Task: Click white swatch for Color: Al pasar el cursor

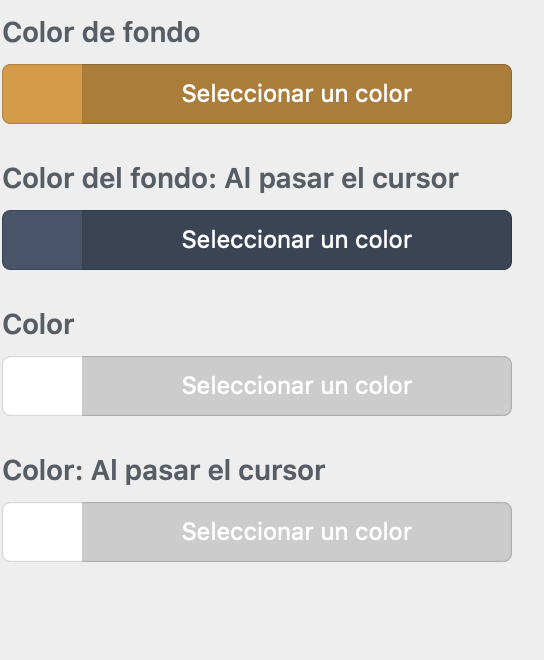Action: 42,532
